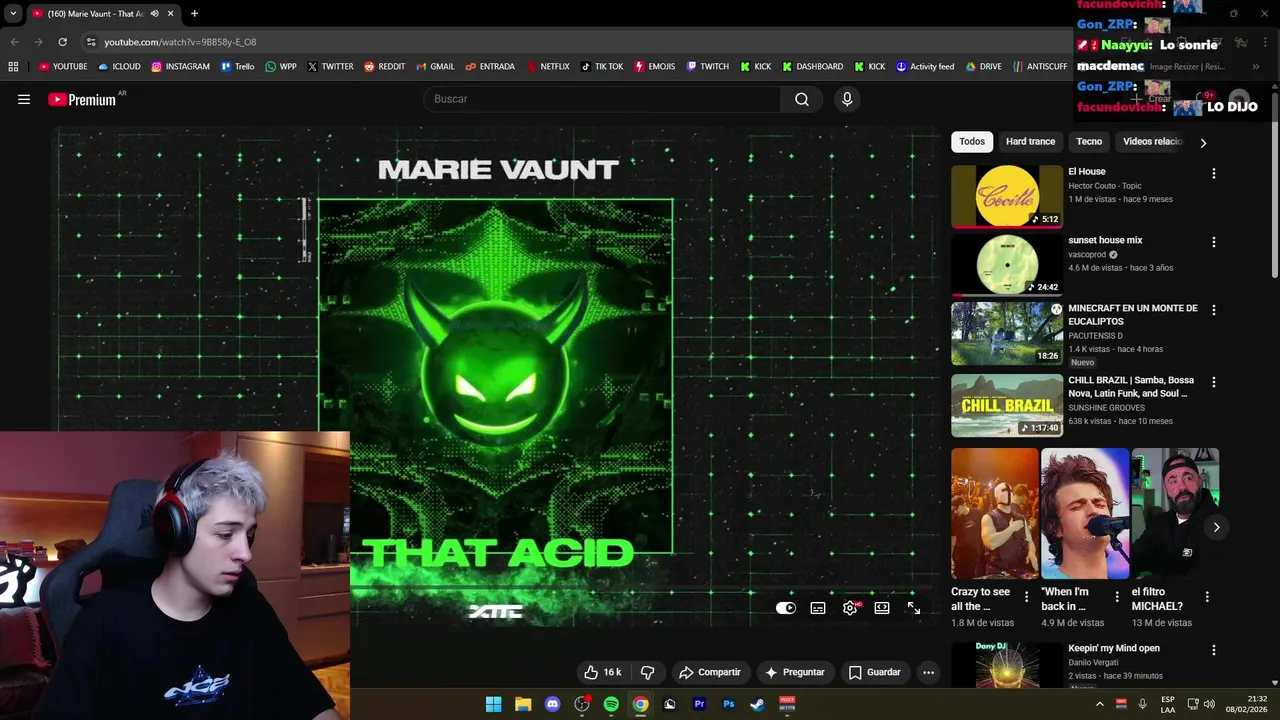Open CHILL BRAZIL video title

[x=1131, y=387]
